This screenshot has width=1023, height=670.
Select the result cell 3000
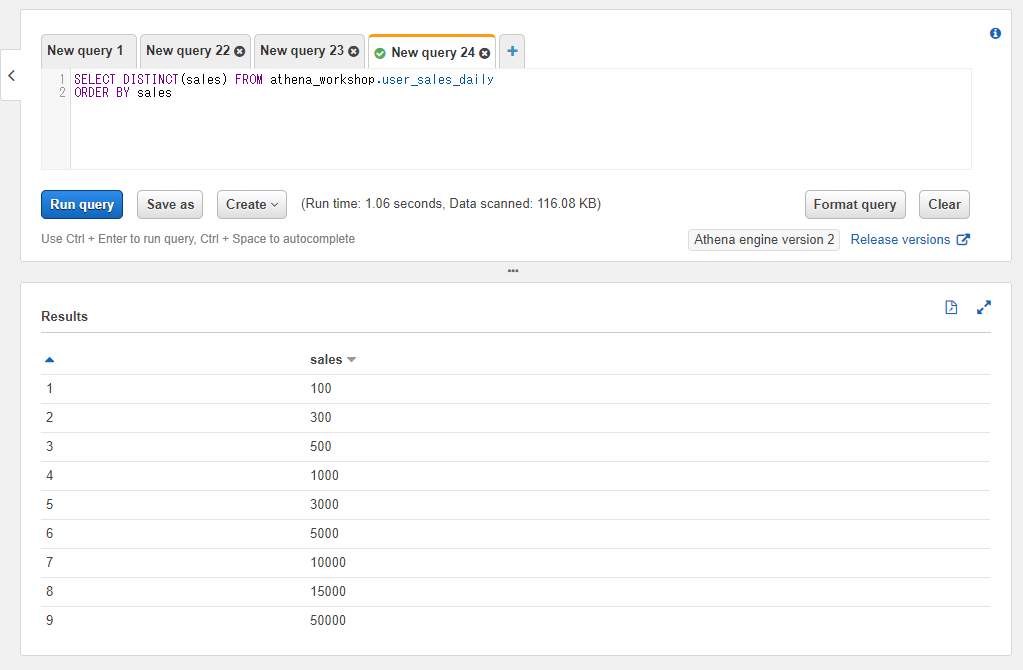click(x=324, y=504)
